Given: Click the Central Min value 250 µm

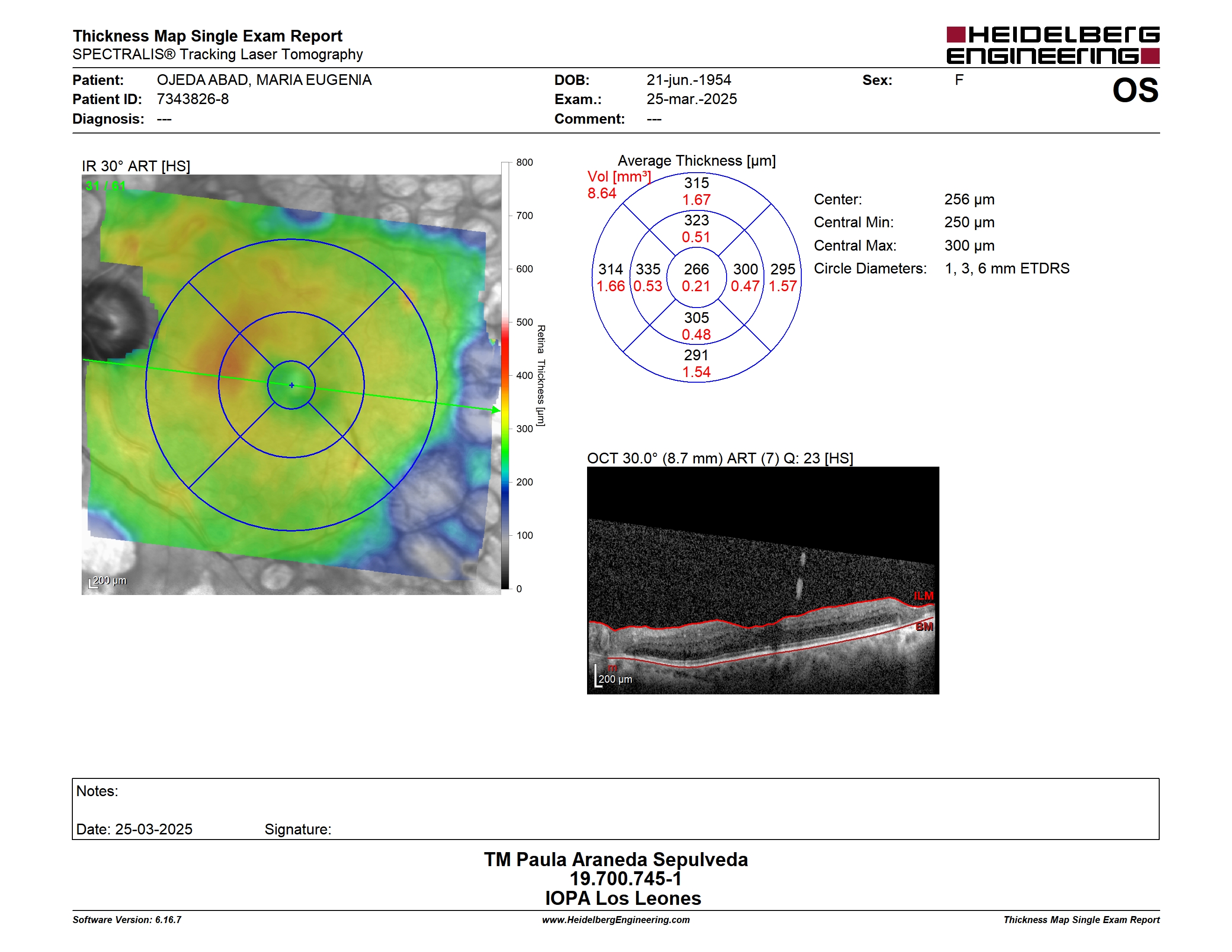Looking at the screenshot, I should pyautogui.click(x=969, y=222).
